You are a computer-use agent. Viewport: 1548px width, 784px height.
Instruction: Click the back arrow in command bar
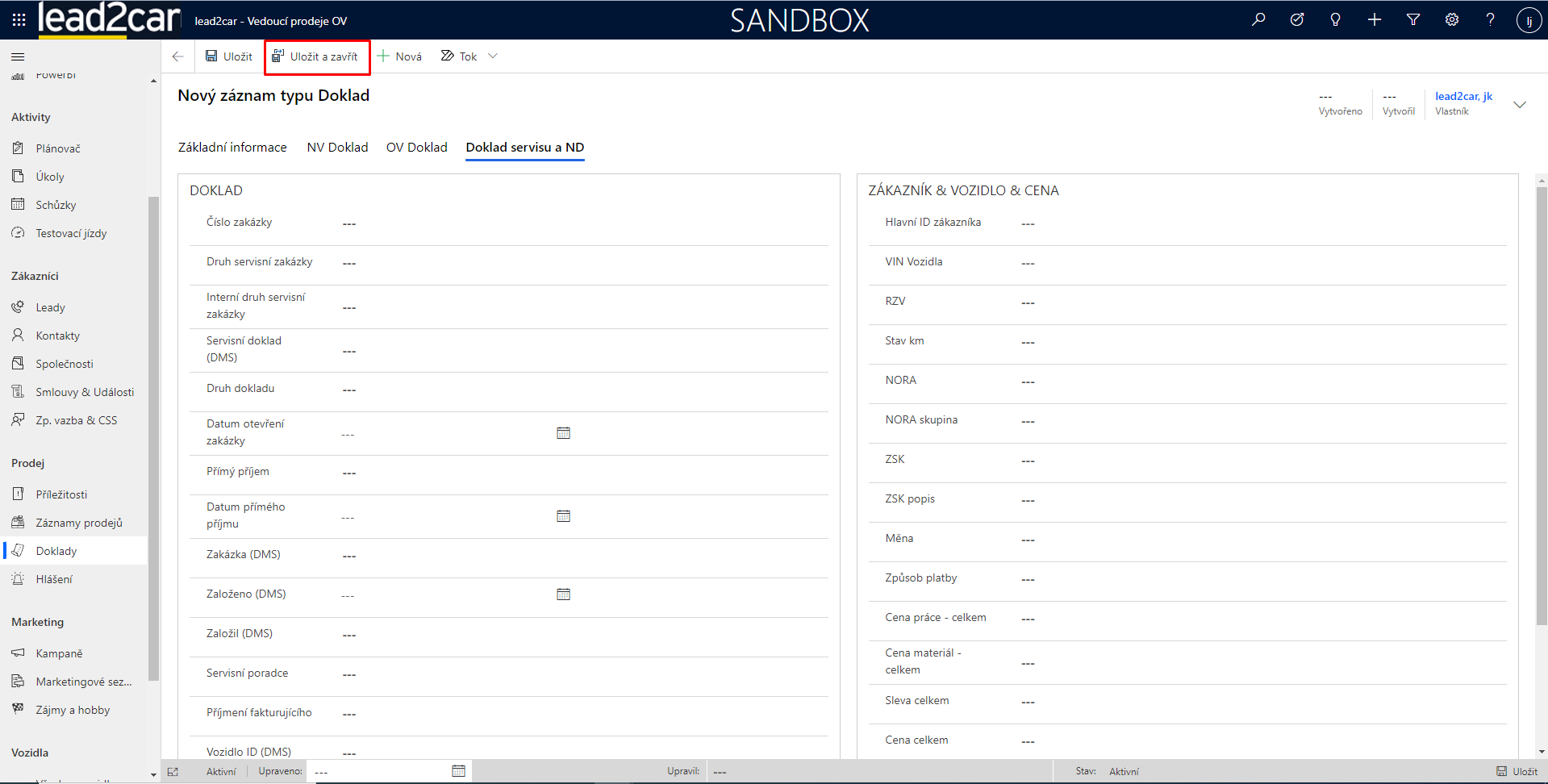(178, 56)
